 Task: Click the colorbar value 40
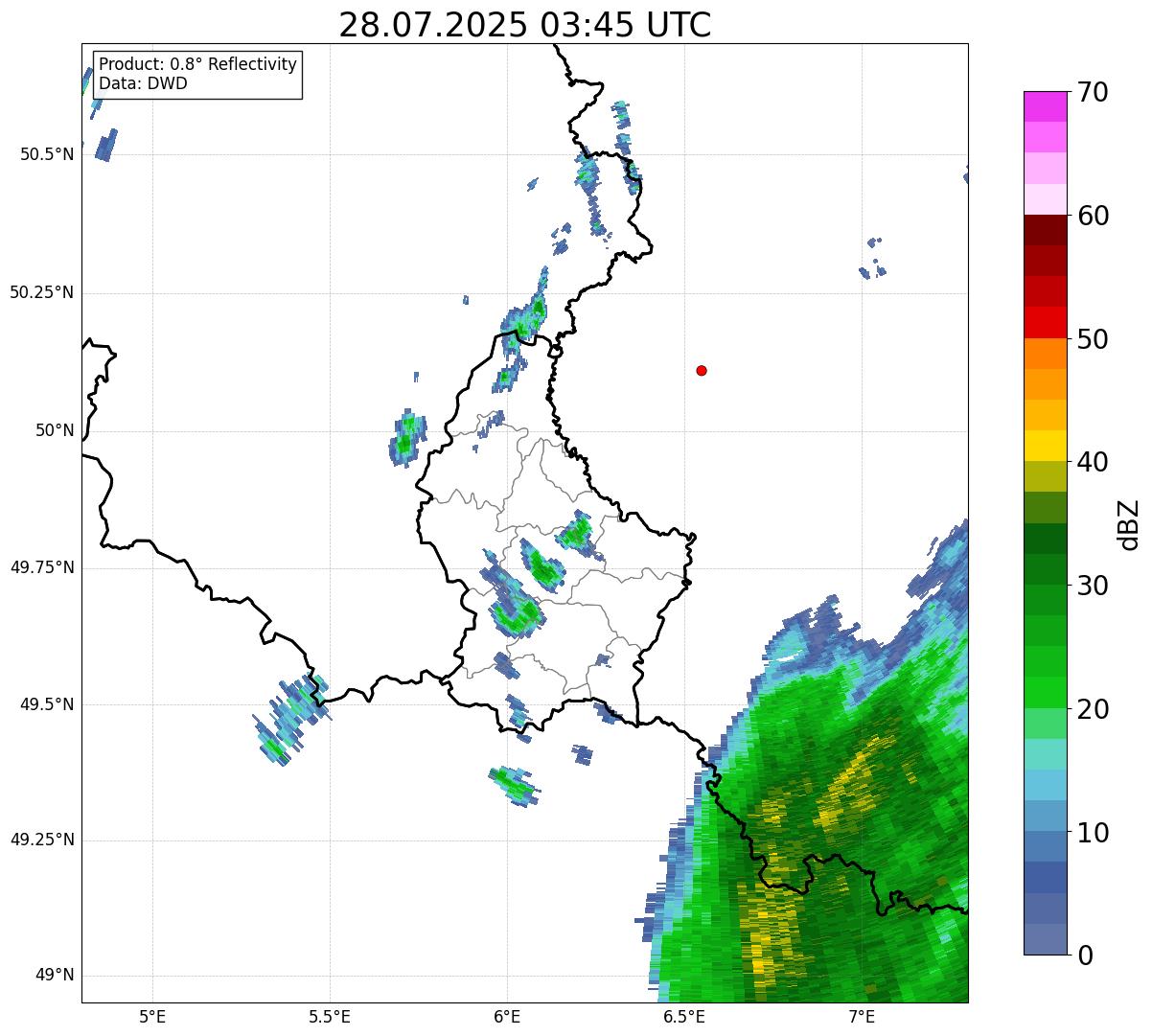pos(1093,462)
